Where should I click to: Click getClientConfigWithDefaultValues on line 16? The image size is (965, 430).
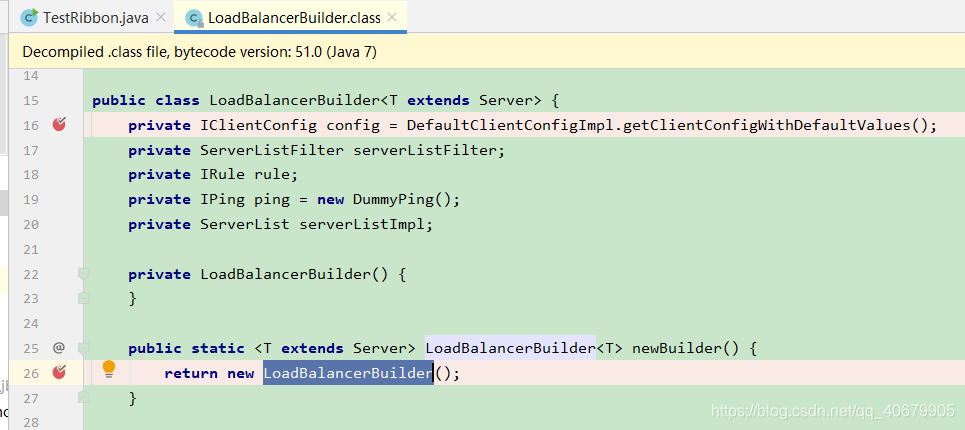click(767, 125)
